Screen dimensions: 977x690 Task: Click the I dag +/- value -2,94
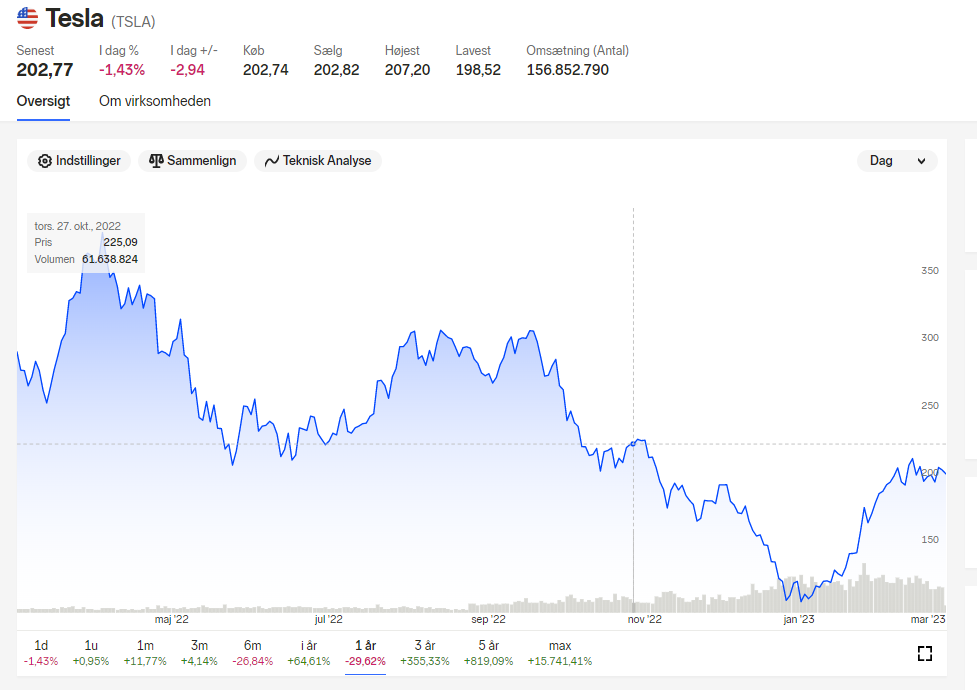coord(188,70)
